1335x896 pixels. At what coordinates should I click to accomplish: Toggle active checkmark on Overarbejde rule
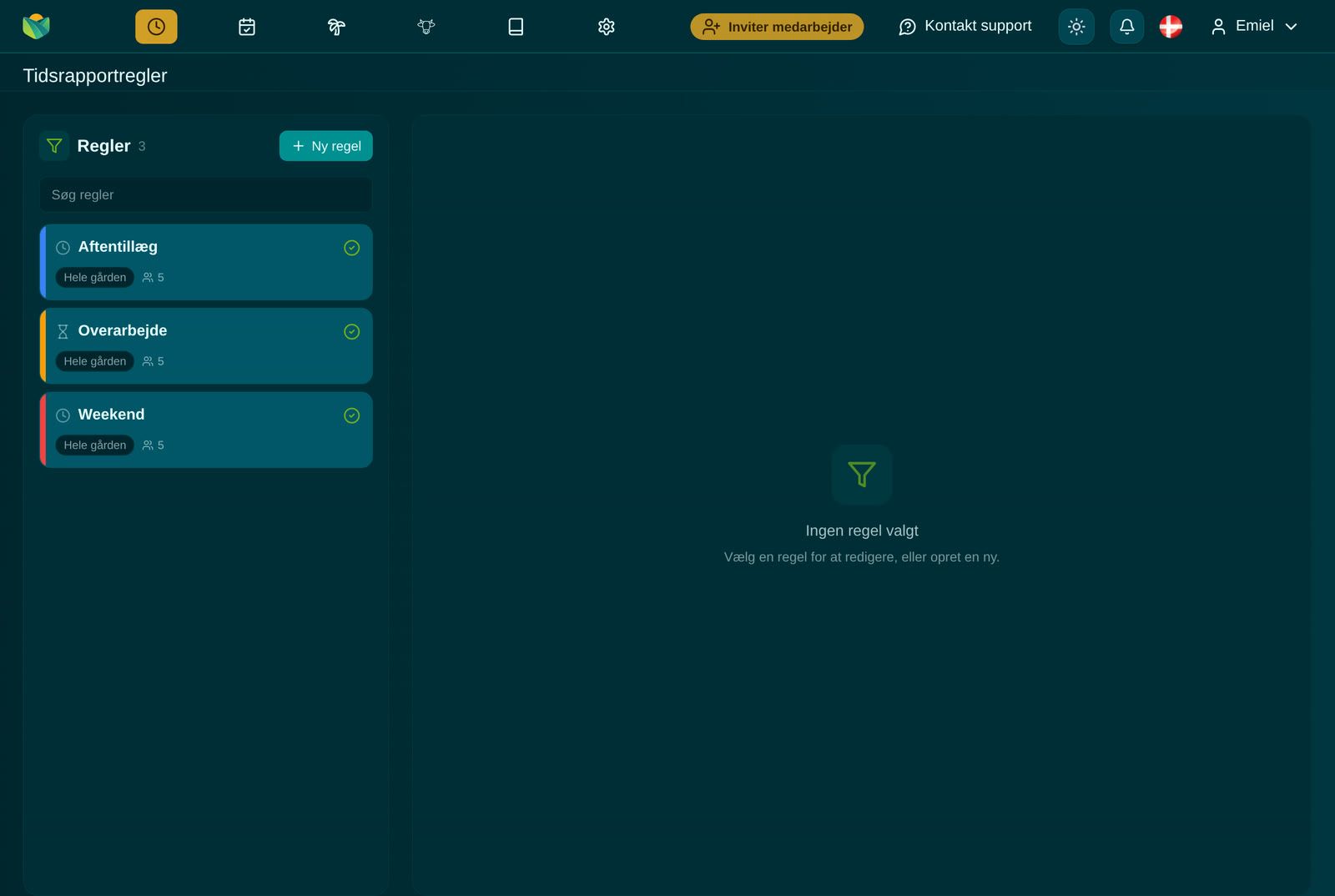click(x=352, y=332)
